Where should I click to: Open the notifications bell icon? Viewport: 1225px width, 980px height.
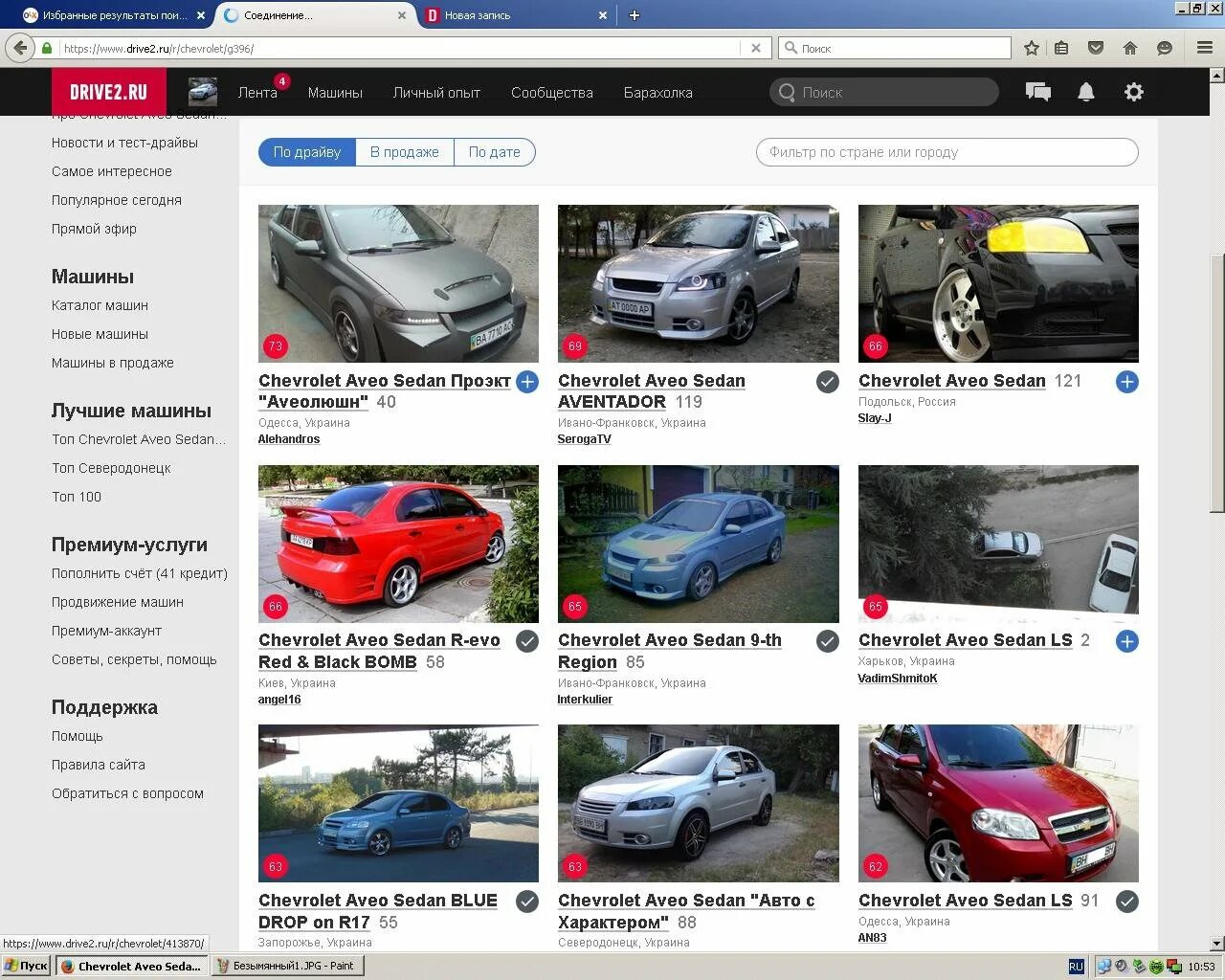1086,92
